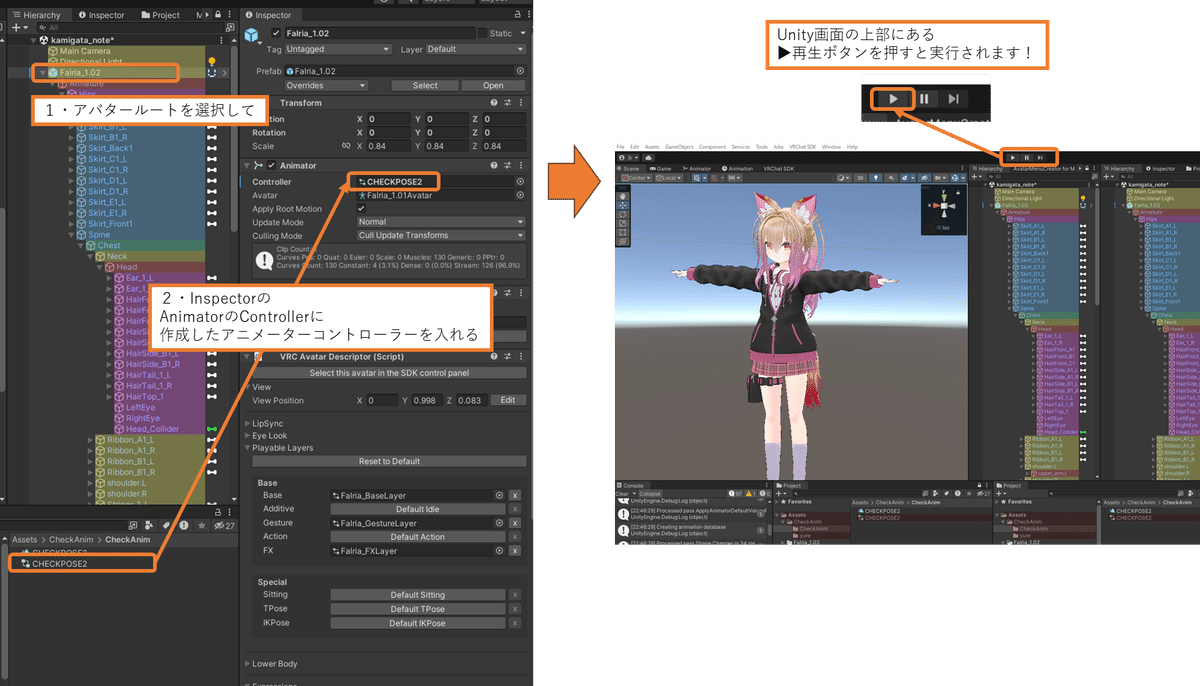Screen dimensions: 1200x686
Task: Click the Controller object picker circle
Action: click(x=520, y=182)
